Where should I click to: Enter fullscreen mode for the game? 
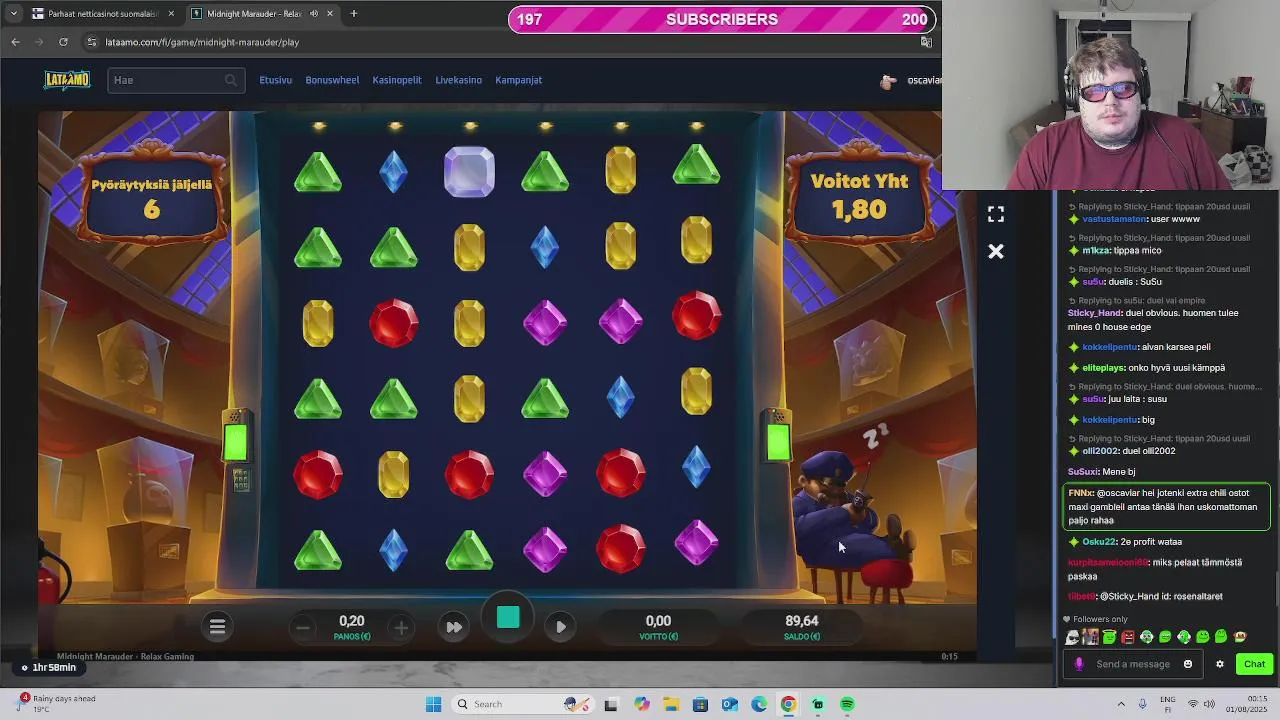tap(996, 215)
